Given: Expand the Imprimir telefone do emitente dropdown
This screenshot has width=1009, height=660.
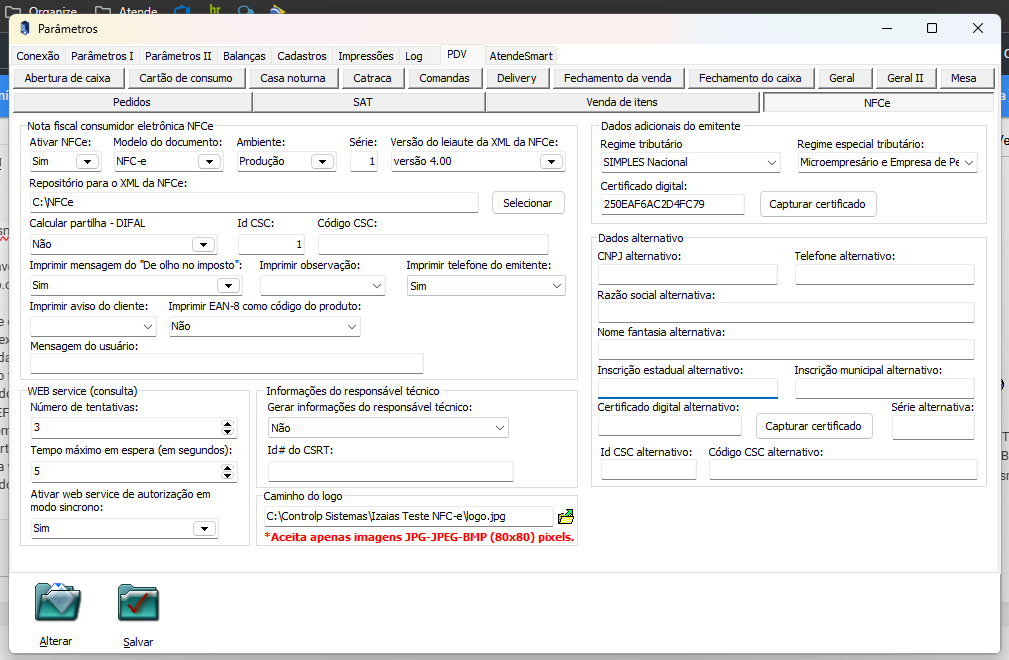Looking at the screenshot, I should click(x=557, y=286).
